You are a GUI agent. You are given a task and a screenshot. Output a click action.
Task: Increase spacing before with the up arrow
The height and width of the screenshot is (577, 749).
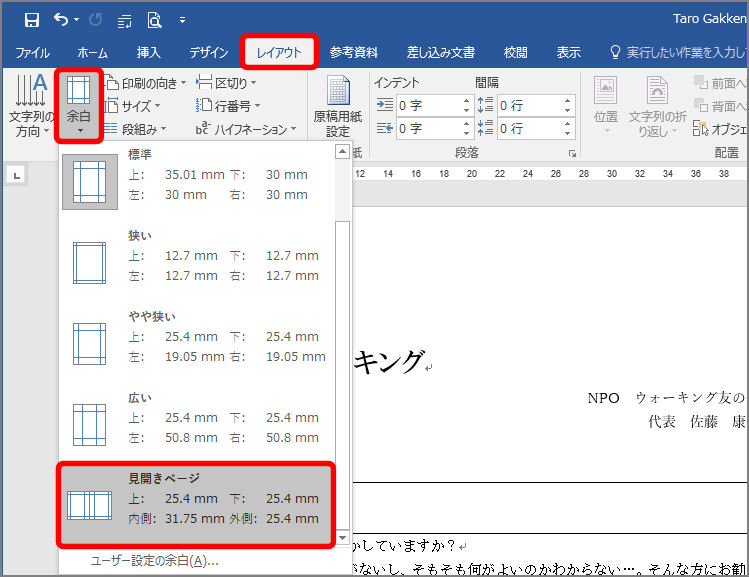click(x=567, y=101)
